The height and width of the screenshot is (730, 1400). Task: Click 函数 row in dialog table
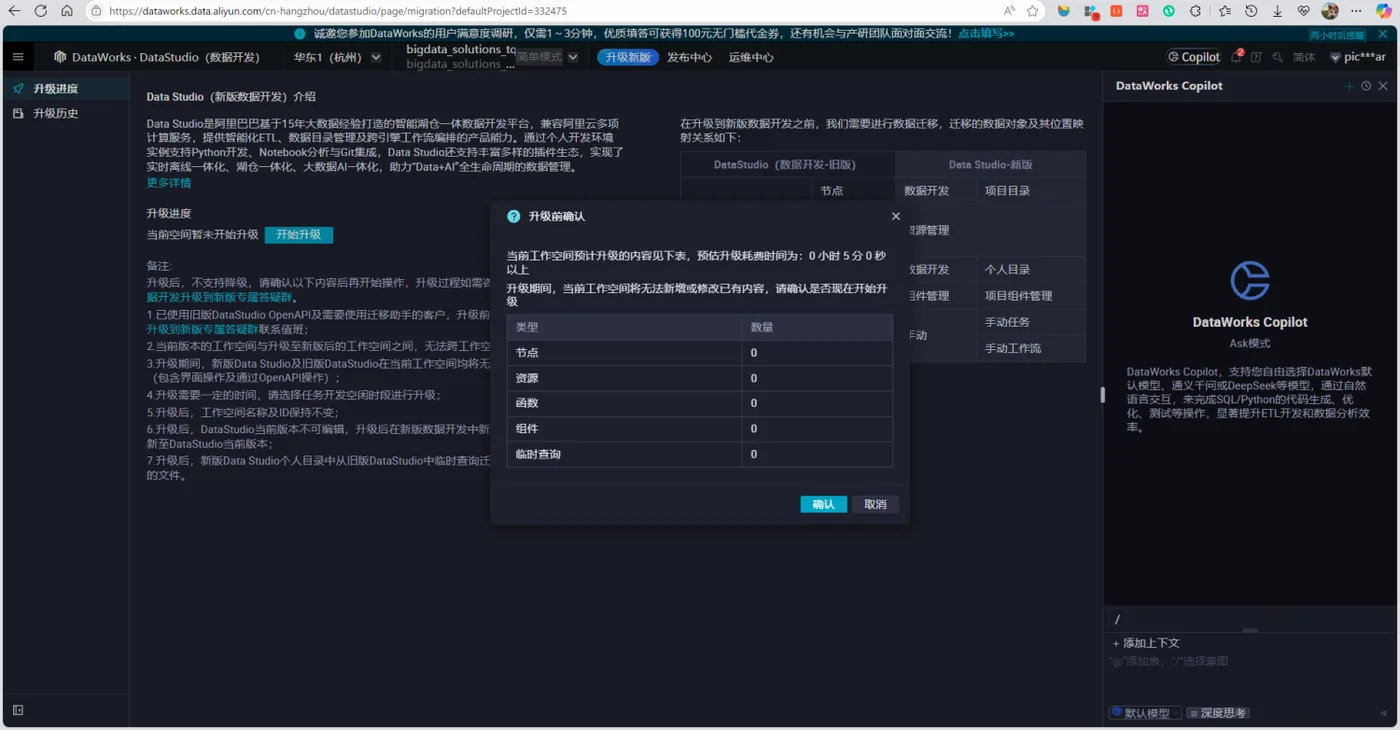(x=699, y=403)
